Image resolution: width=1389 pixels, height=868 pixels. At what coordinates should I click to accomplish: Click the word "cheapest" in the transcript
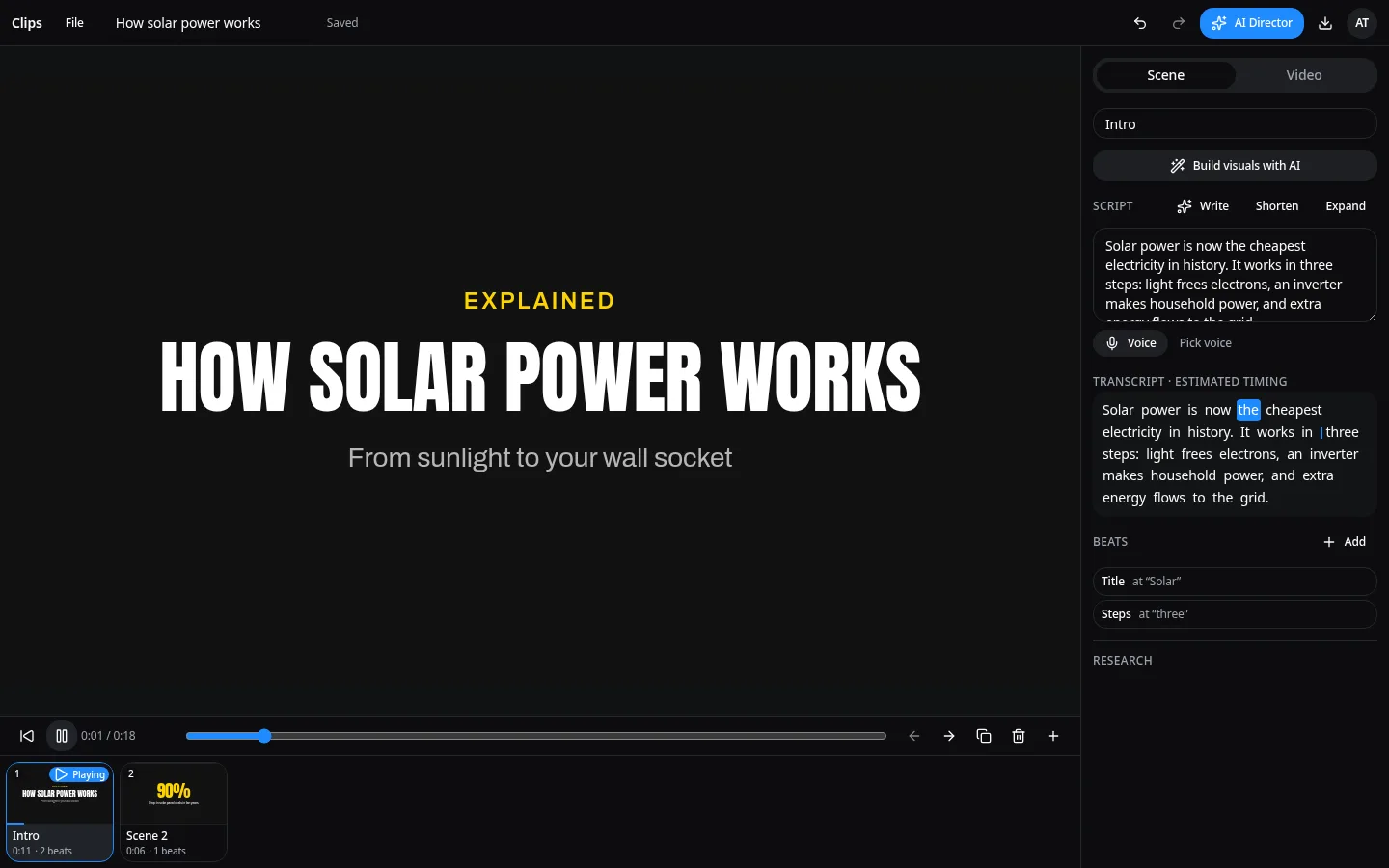point(1294,410)
